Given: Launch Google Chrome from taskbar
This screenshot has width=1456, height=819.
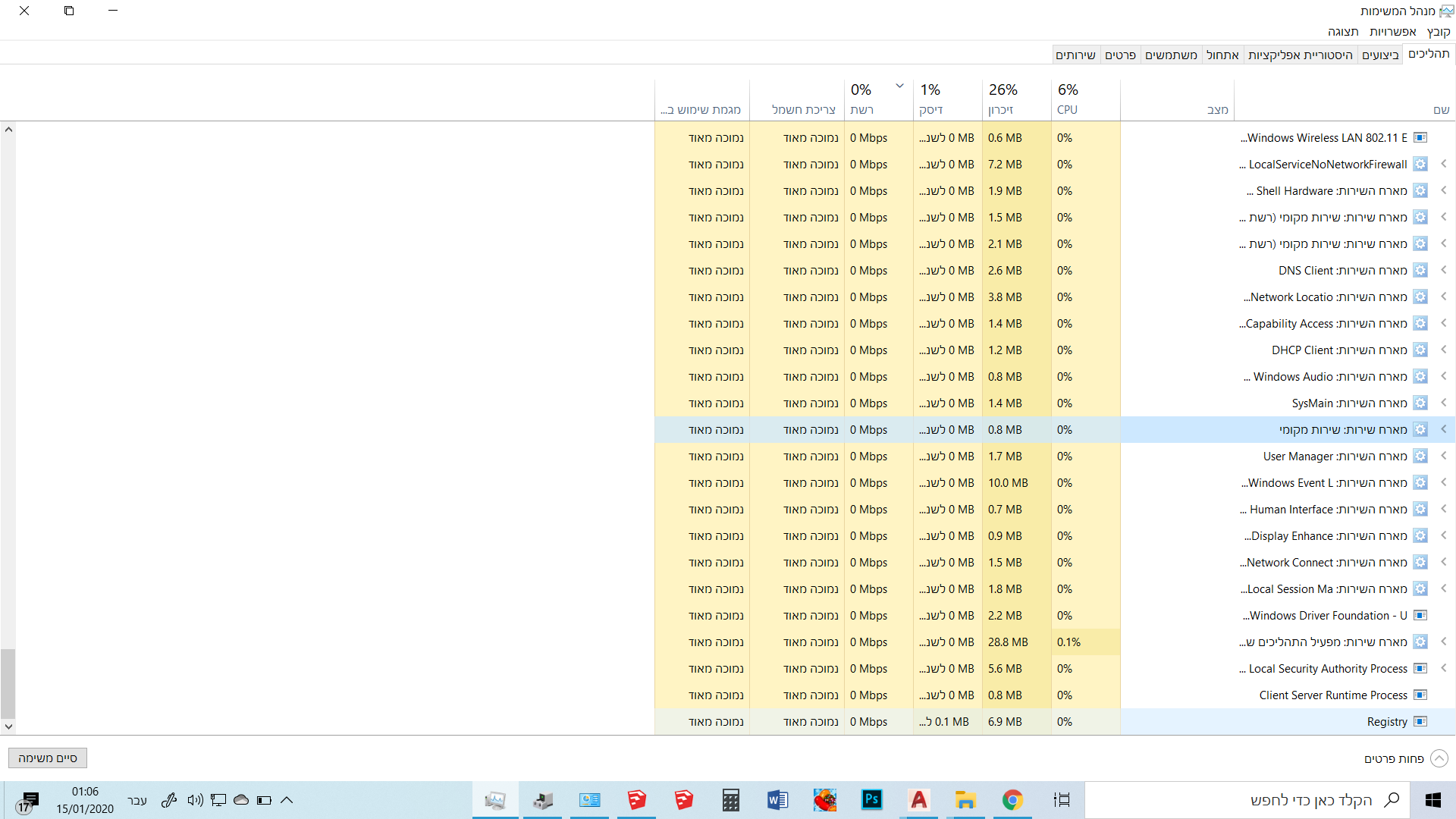Looking at the screenshot, I should tap(1012, 800).
